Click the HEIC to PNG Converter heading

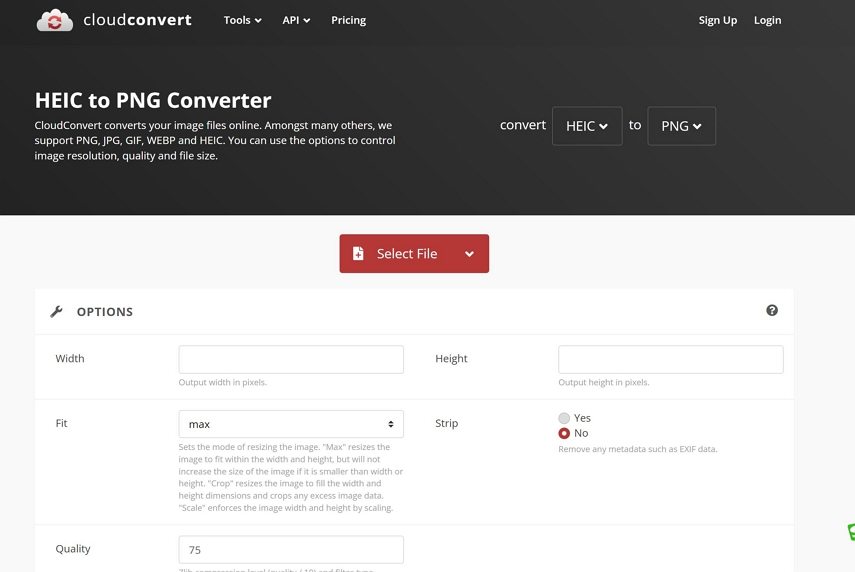(x=153, y=100)
